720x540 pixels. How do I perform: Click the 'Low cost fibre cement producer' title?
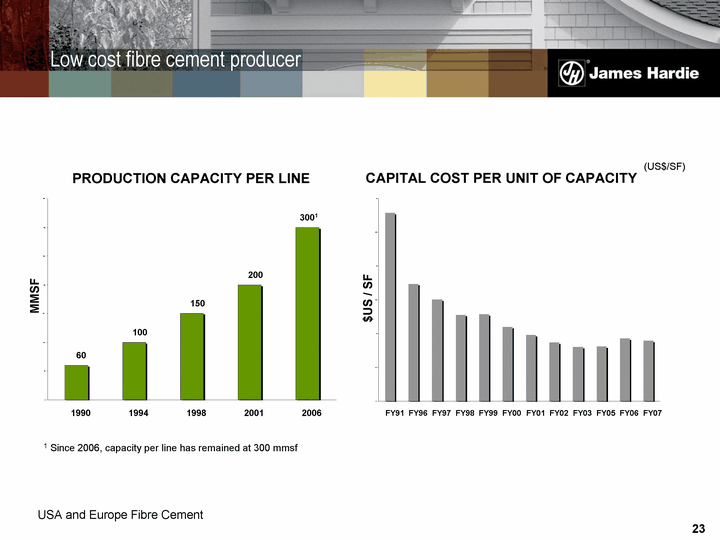click(x=176, y=61)
